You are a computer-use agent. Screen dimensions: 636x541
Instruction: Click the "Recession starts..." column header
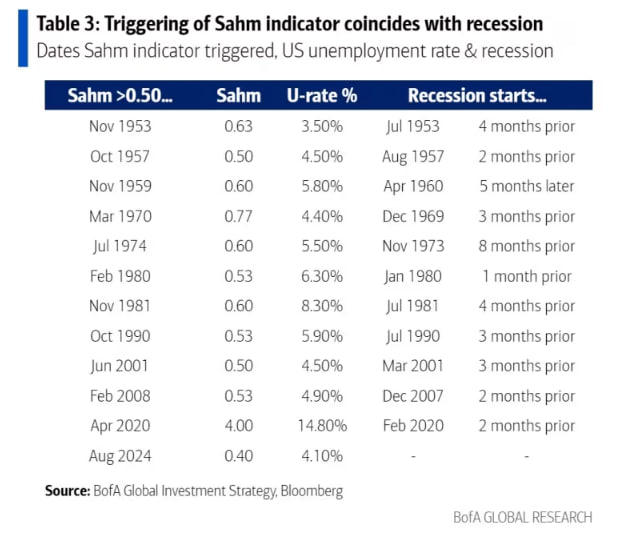pyautogui.click(x=477, y=96)
